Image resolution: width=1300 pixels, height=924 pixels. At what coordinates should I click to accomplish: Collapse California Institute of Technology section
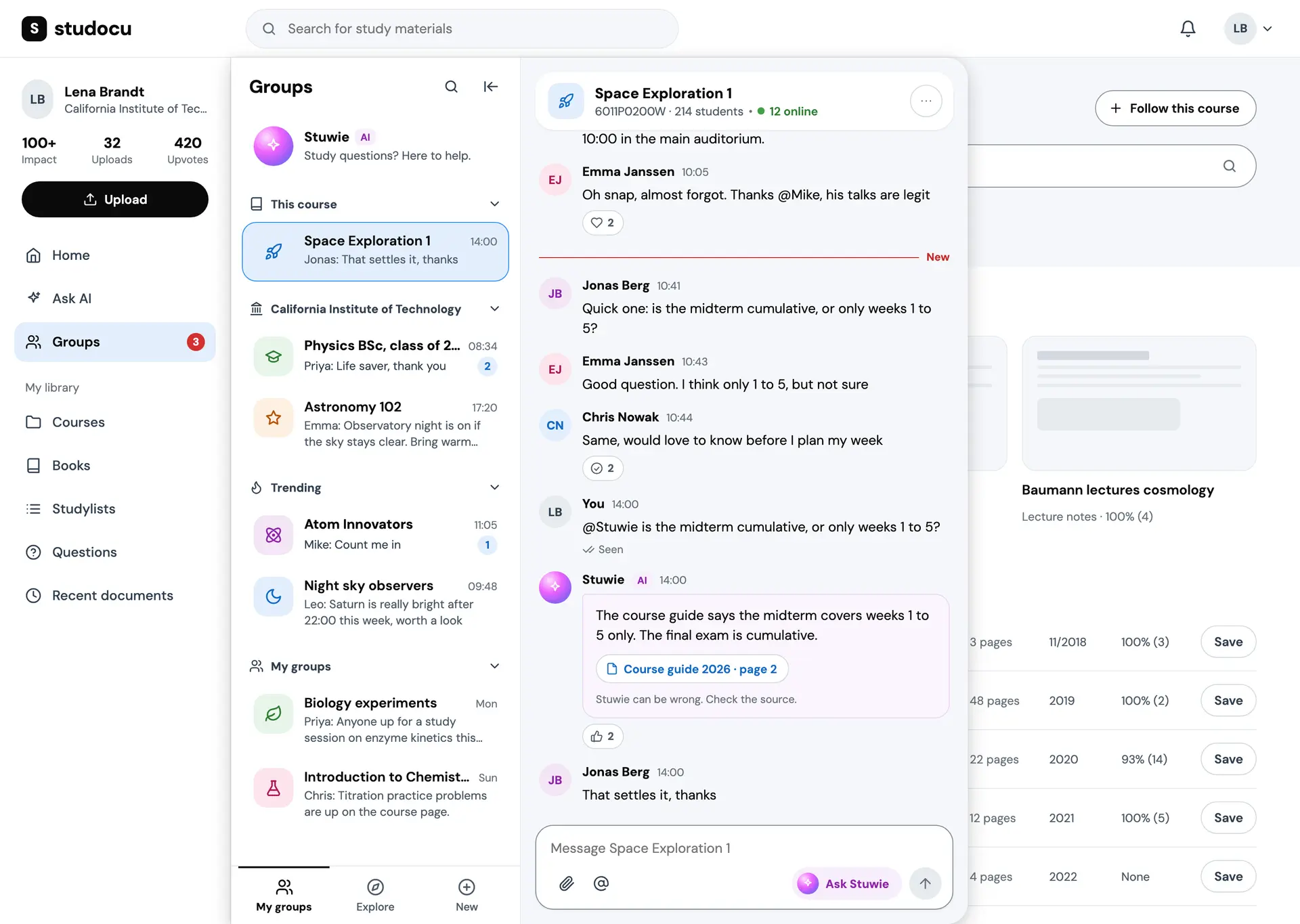coord(495,309)
